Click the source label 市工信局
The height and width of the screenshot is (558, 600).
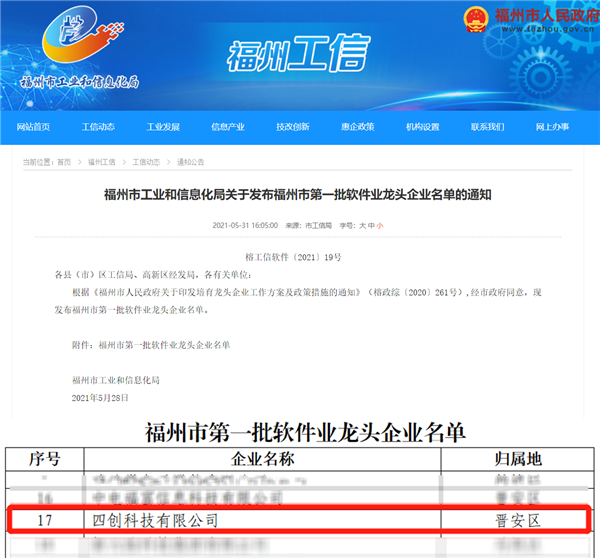tap(318, 226)
